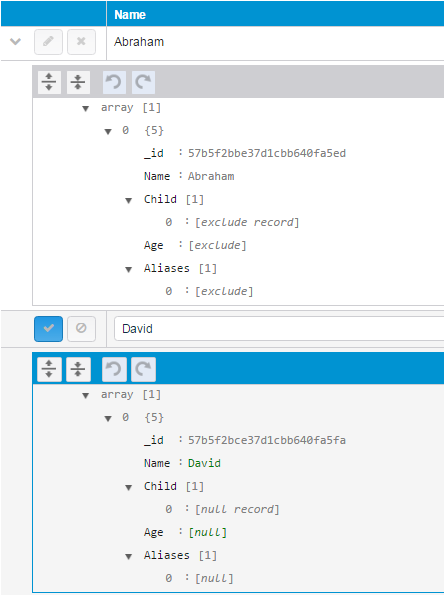Collapse the Child node under Abraham
Image resolution: width=444 pixels, height=595 pixels.
tap(129, 200)
